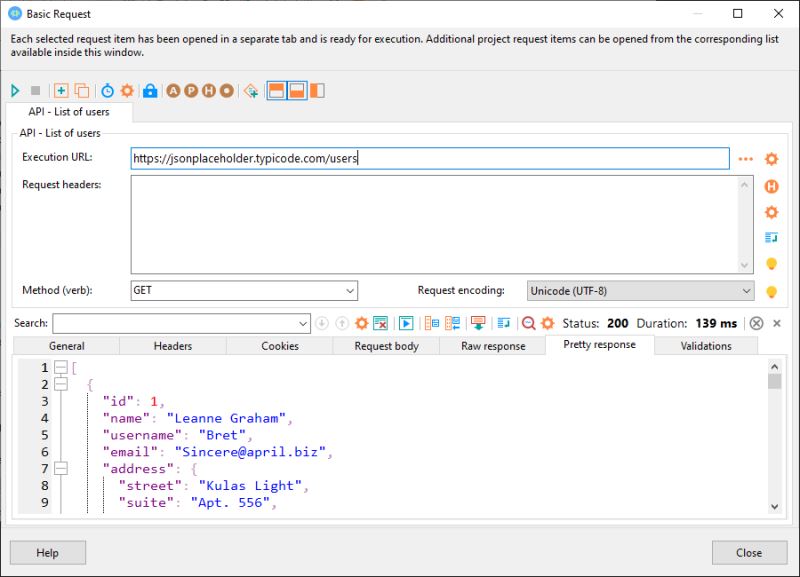This screenshot has height=577, width=800.
Task: Click expand-all tree nodes icon
Action: pos(432,323)
